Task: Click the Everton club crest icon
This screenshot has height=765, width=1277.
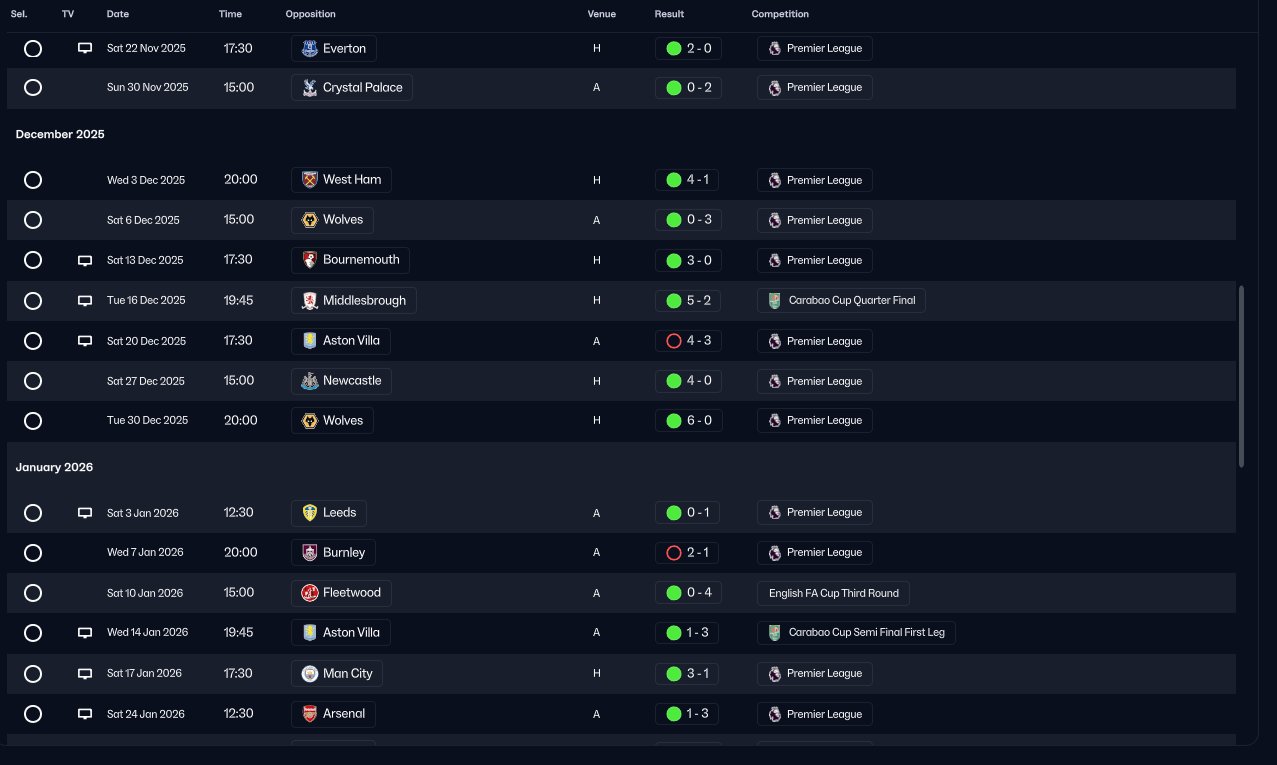Action: coord(310,48)
